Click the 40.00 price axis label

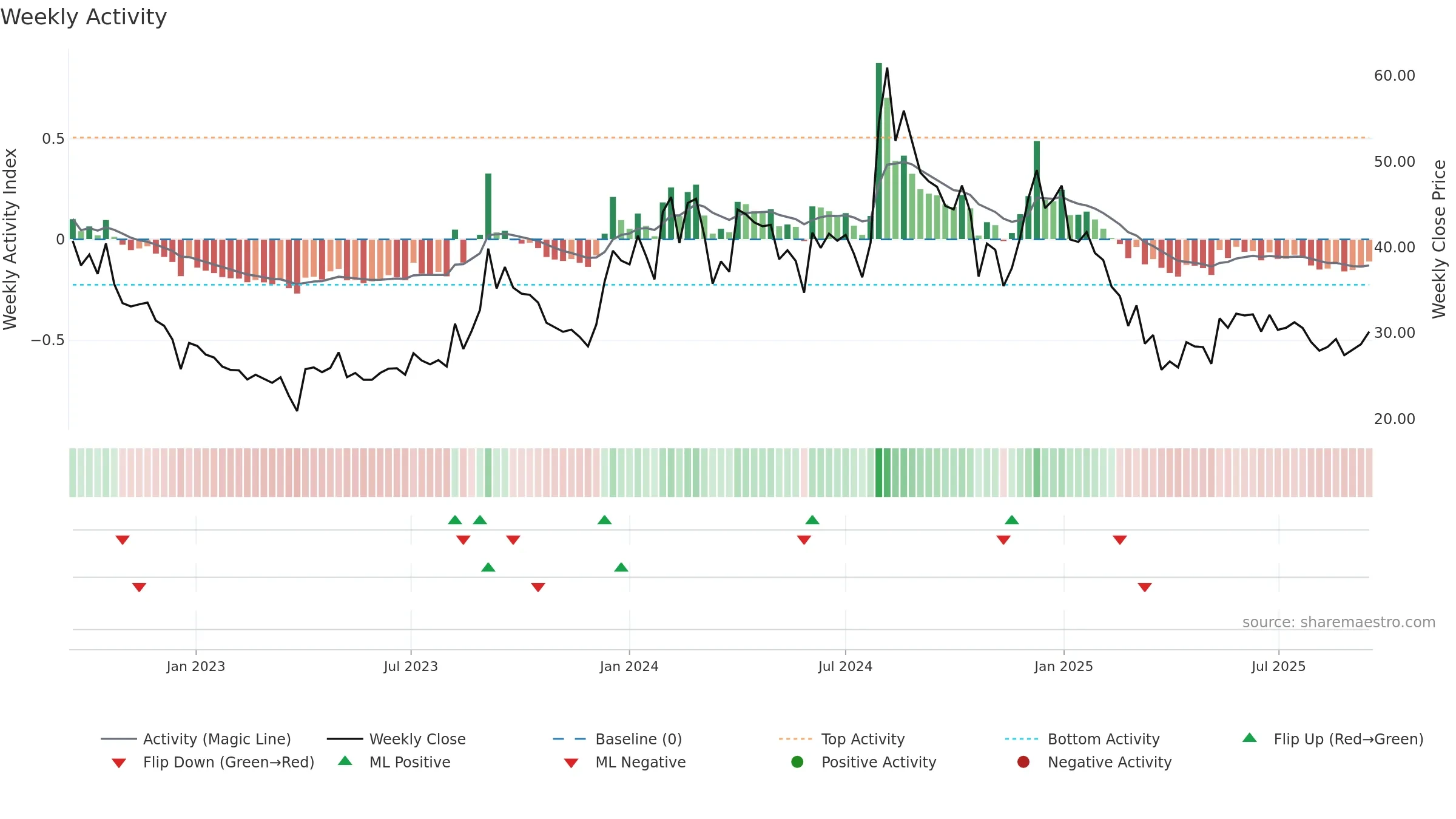(1395, 248)
